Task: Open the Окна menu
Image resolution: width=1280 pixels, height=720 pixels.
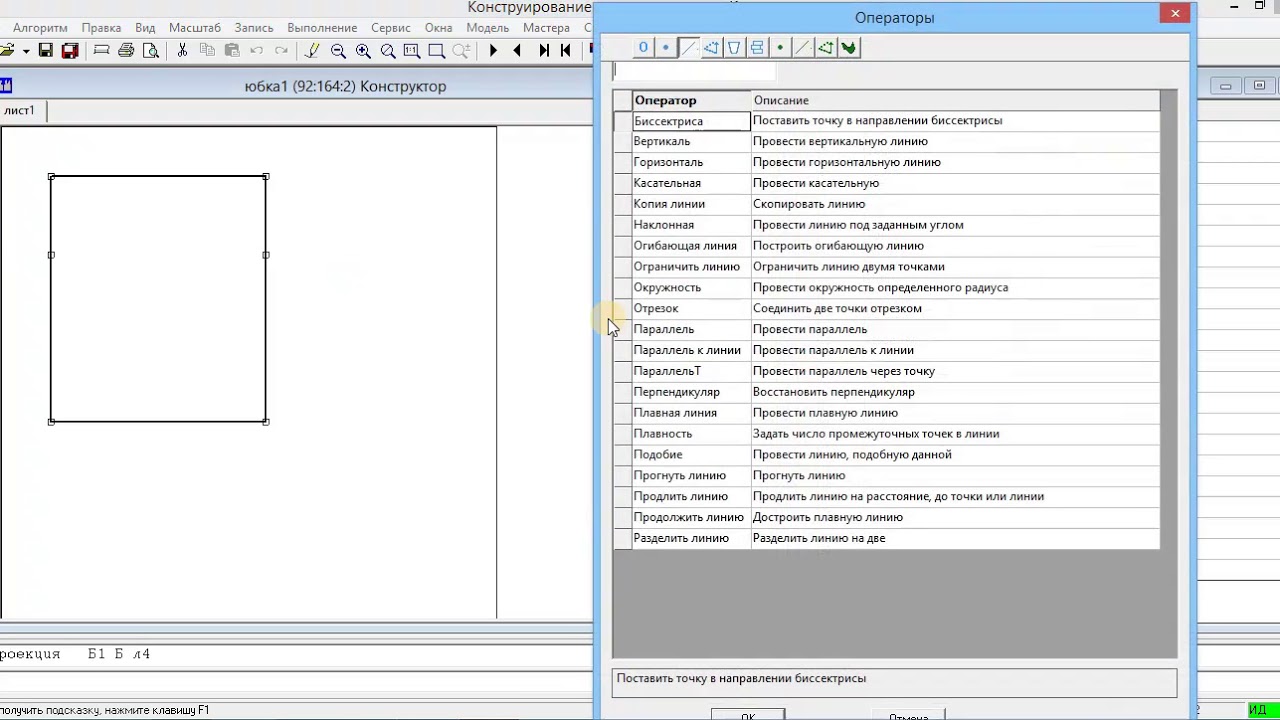Action: click(438, 28)
